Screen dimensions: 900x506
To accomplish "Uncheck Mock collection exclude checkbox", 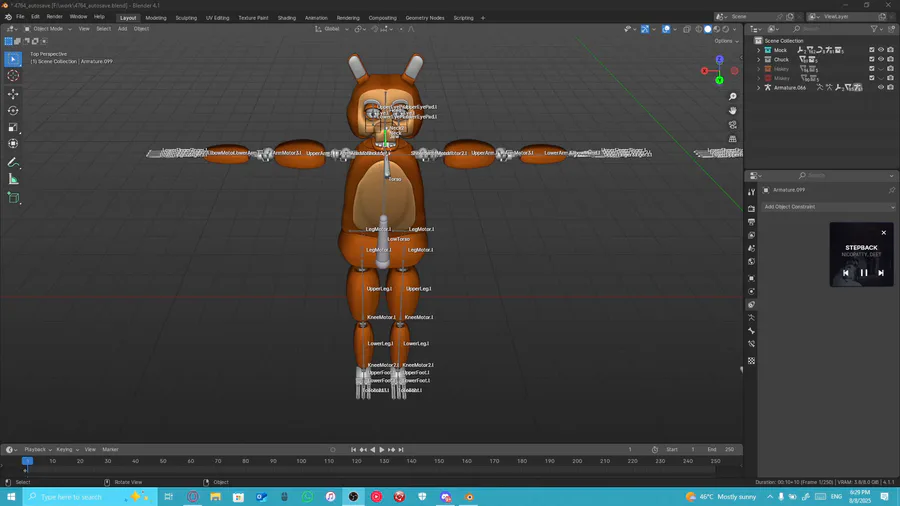I will (x=872, y=50).
